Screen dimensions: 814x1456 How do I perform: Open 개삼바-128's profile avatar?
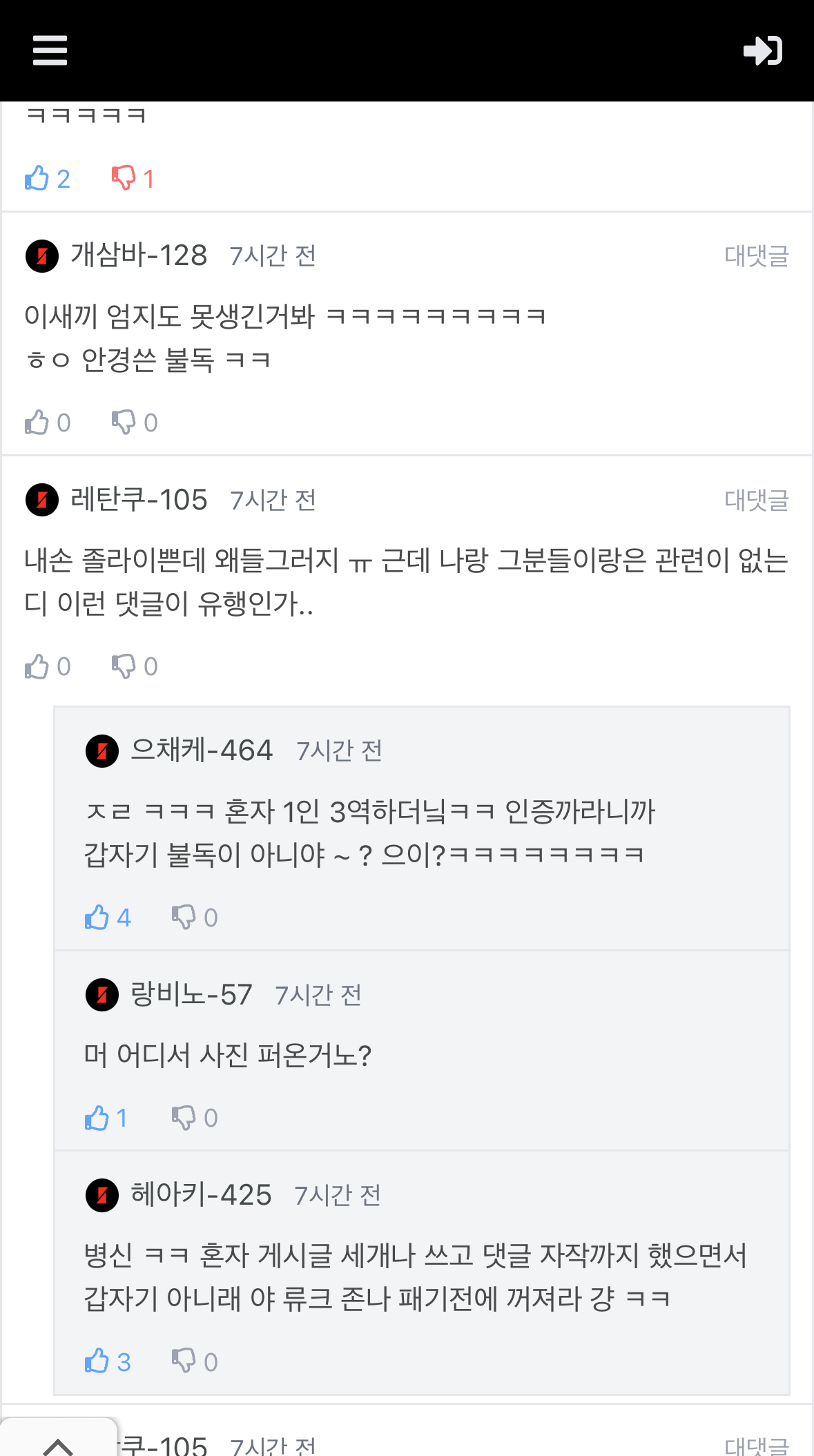[42, 256]
